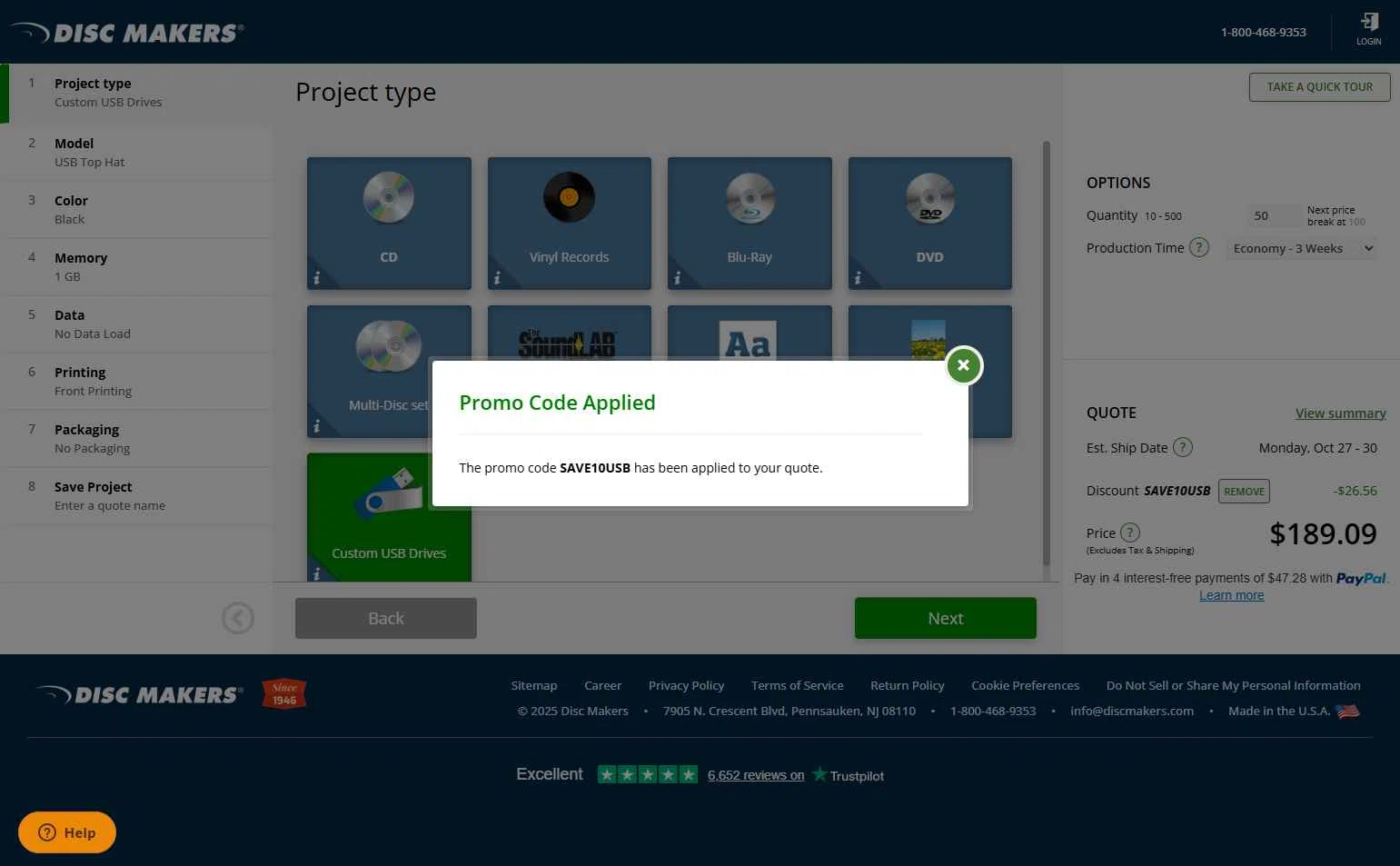Click the $189.09 price value
1400x866 pixels.
1323,533
